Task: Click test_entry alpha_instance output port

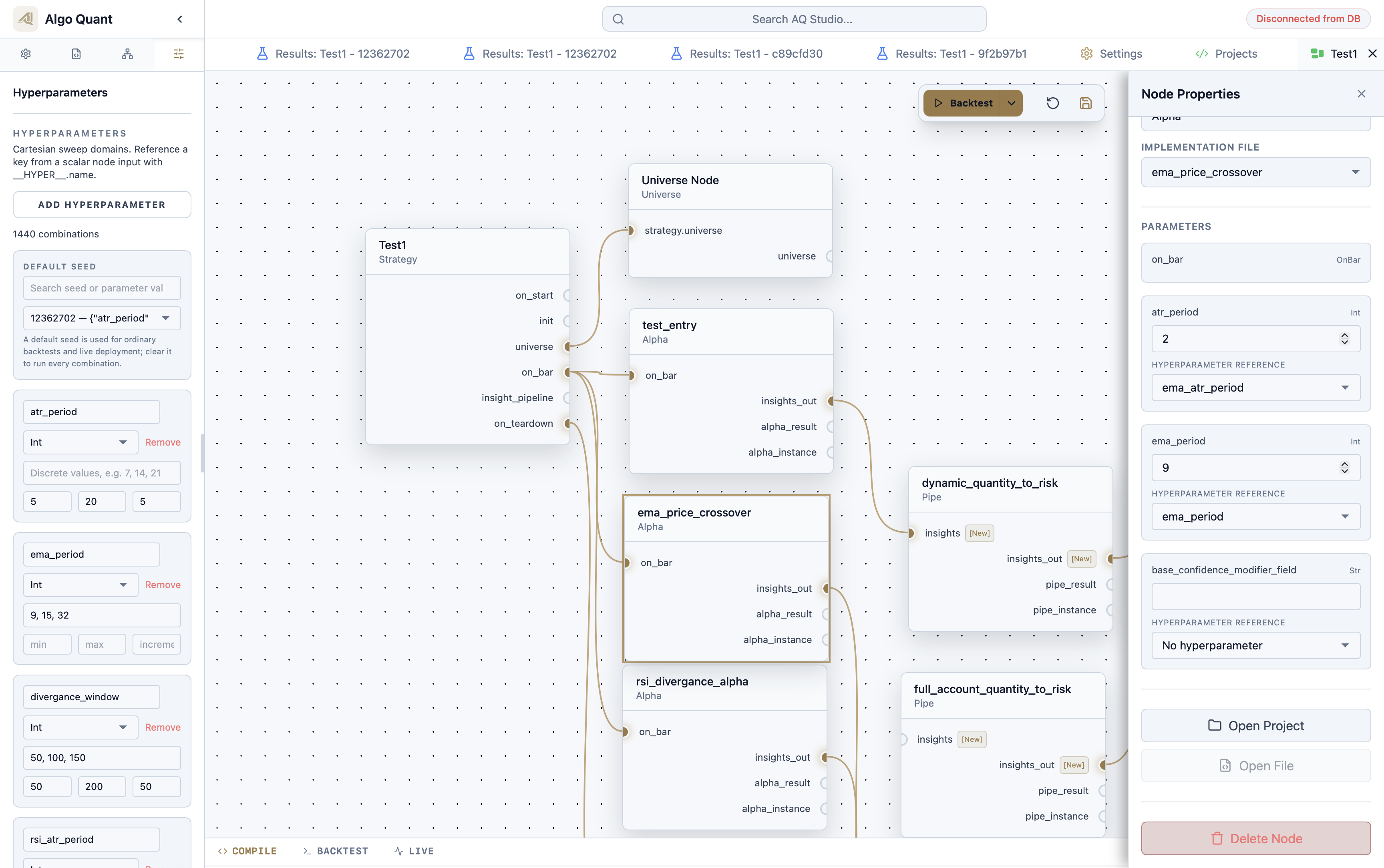Action: 831,452
